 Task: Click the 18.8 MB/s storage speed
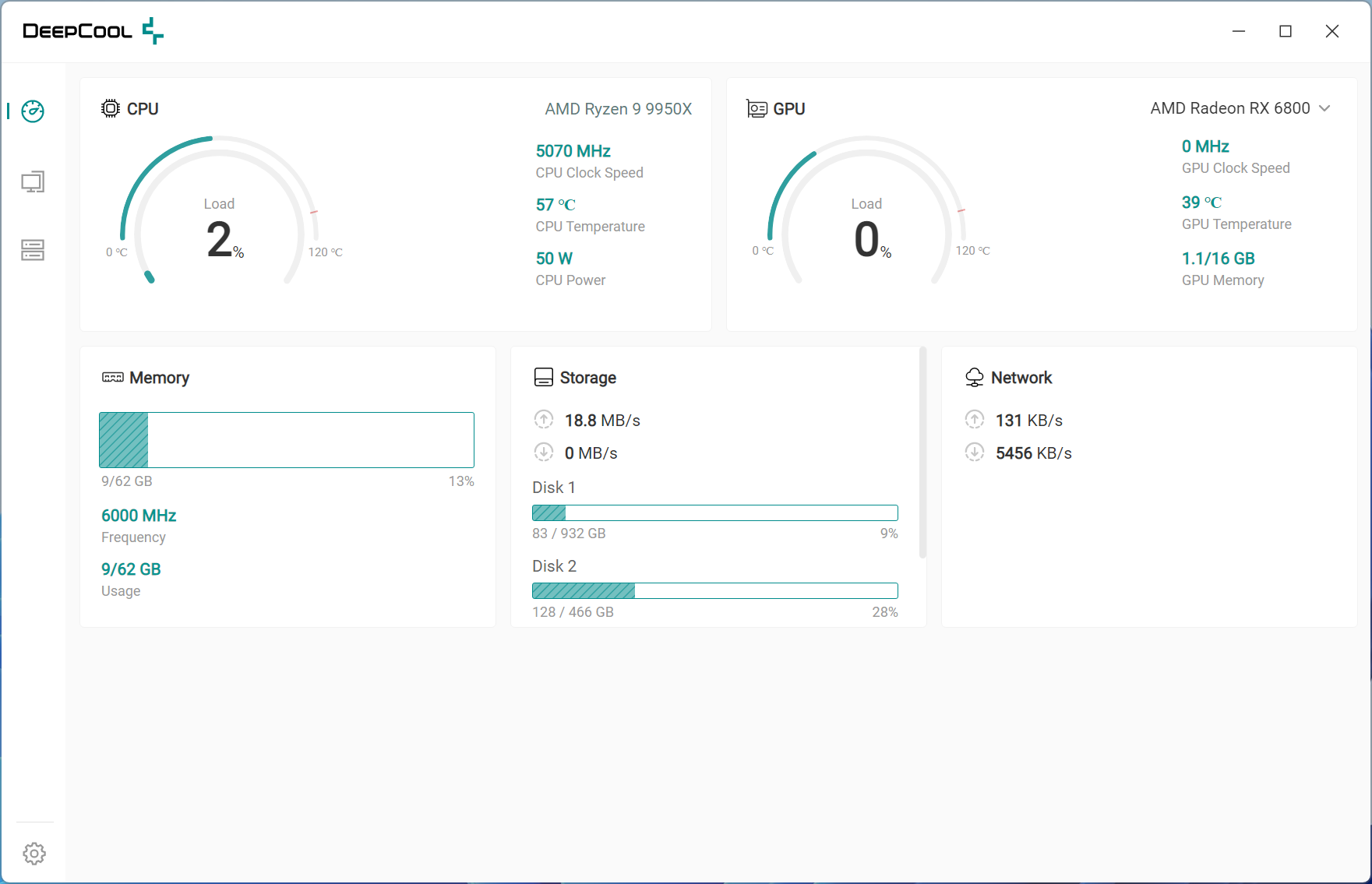602,421
